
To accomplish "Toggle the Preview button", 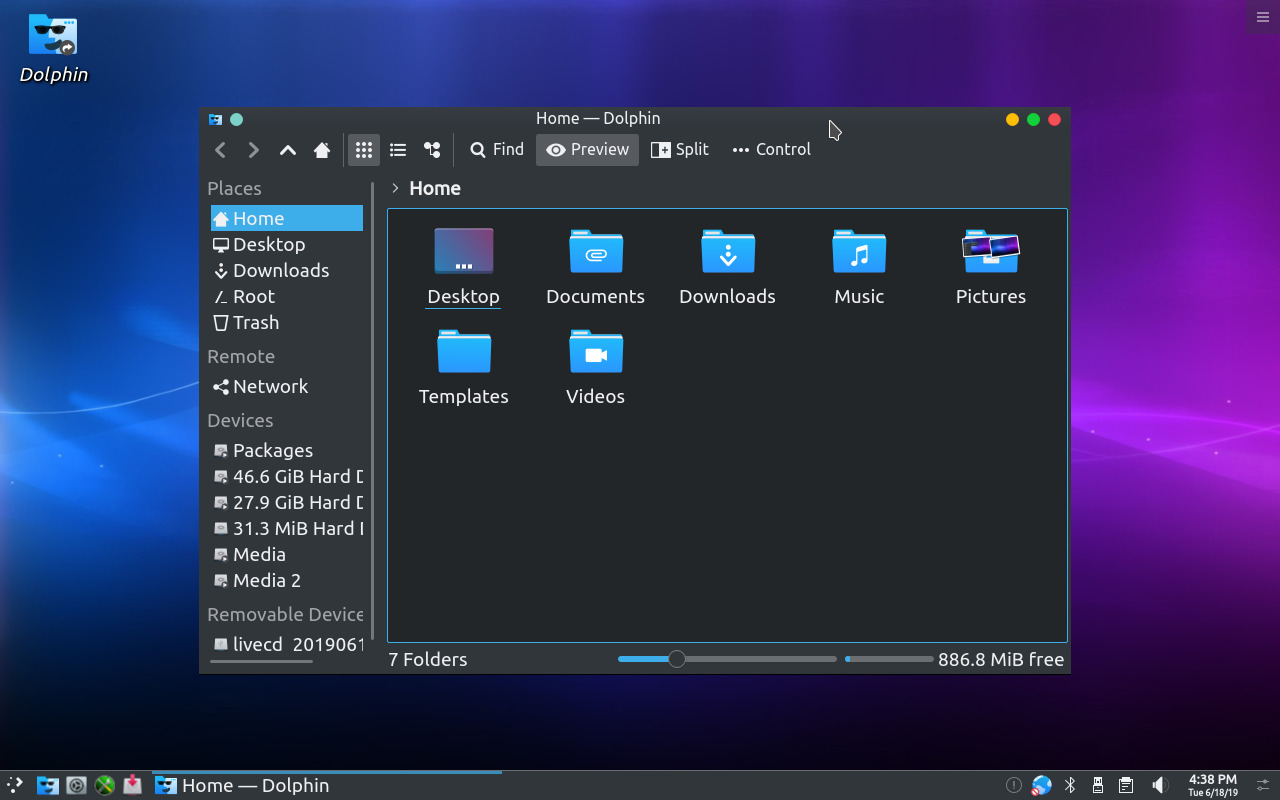I will 587,150.
